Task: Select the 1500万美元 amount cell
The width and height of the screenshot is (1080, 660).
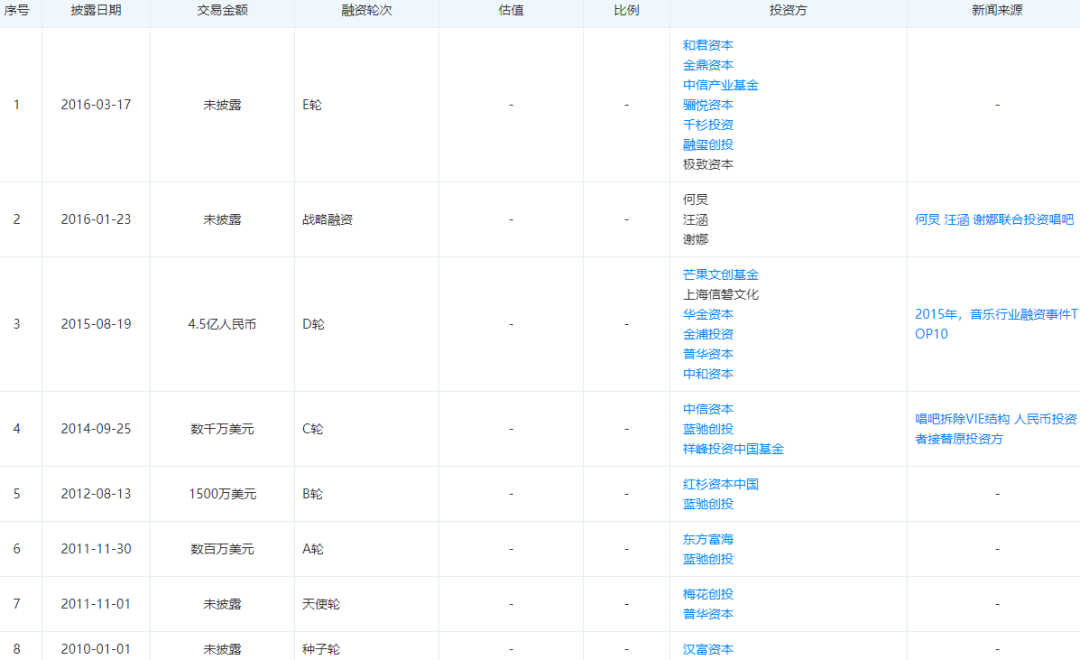Action: (x=222, y=494)
